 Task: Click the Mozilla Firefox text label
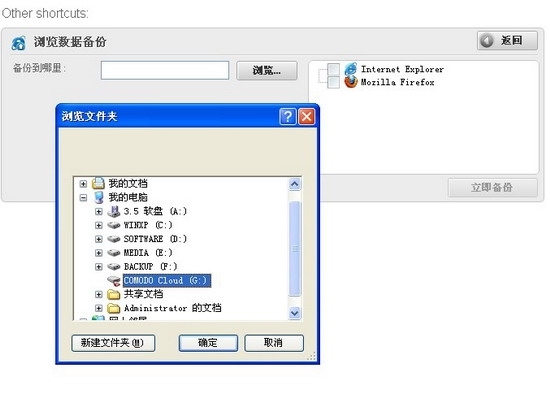[398, 82]
